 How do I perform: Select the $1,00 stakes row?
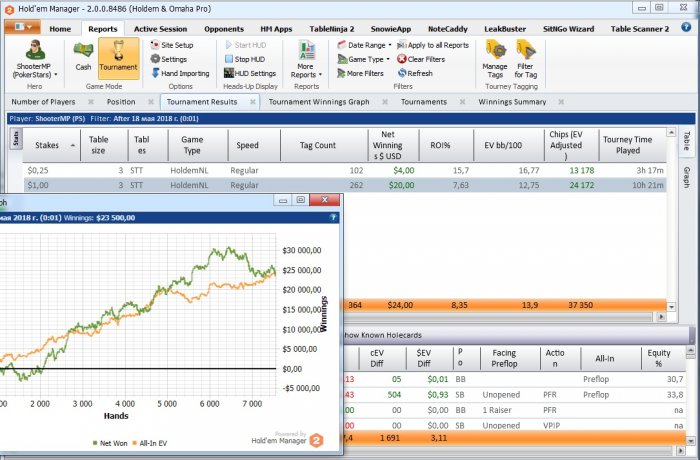point(344,185)
